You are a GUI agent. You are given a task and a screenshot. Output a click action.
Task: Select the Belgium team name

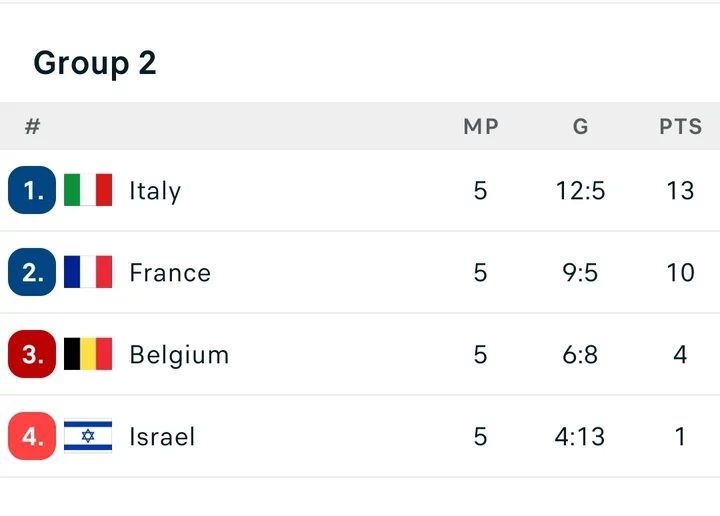point(179,354)
